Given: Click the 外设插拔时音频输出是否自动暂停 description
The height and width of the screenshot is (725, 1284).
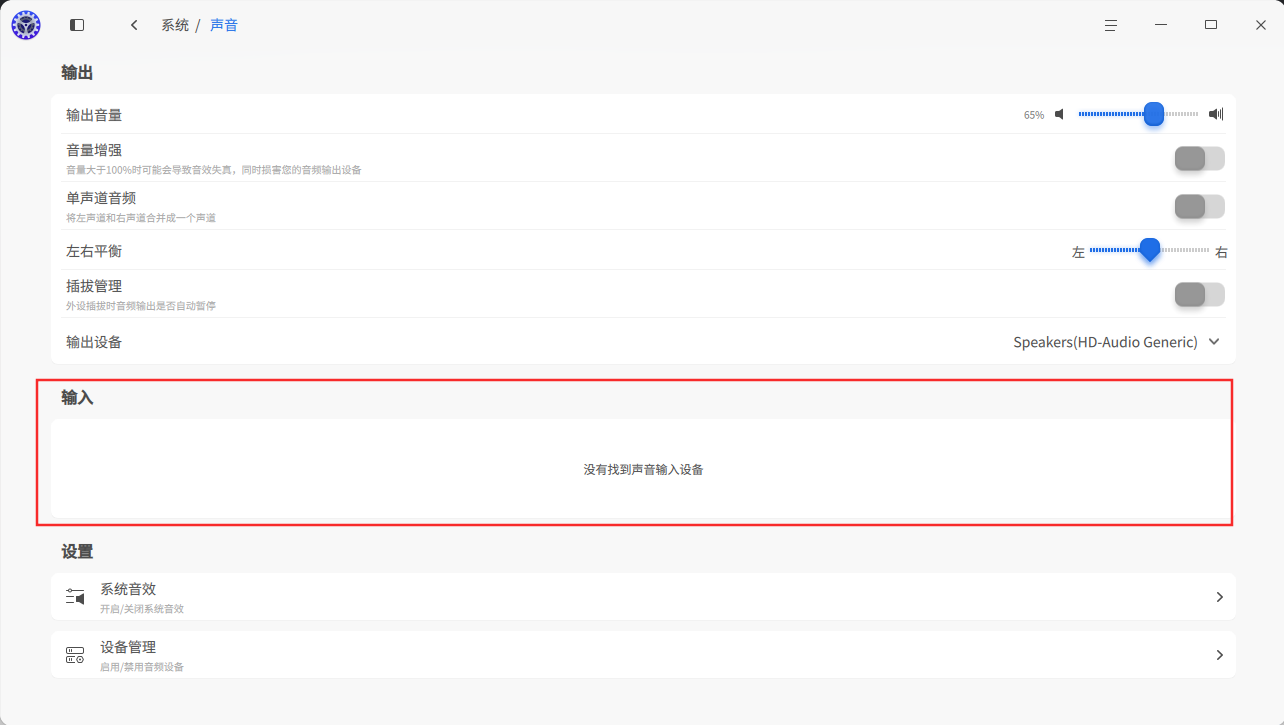Looking at the screenshot, I should 141,306.
